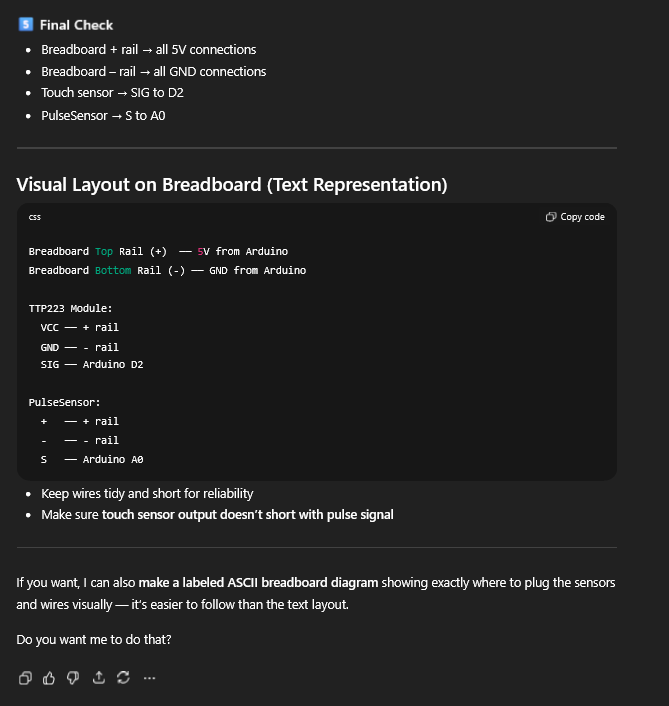The image size is (669, 706).
Task: Click the Copy code button
Action: (x=575, y=217)
